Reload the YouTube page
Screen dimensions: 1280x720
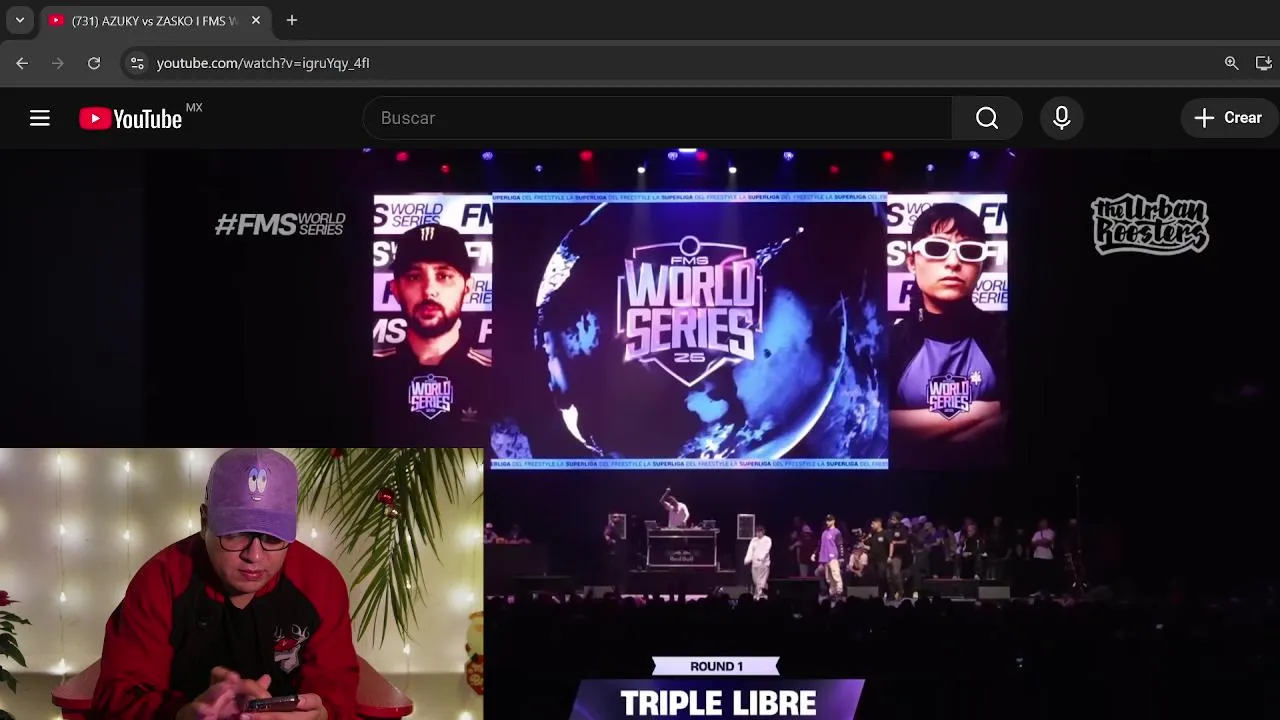pos(94,63)
